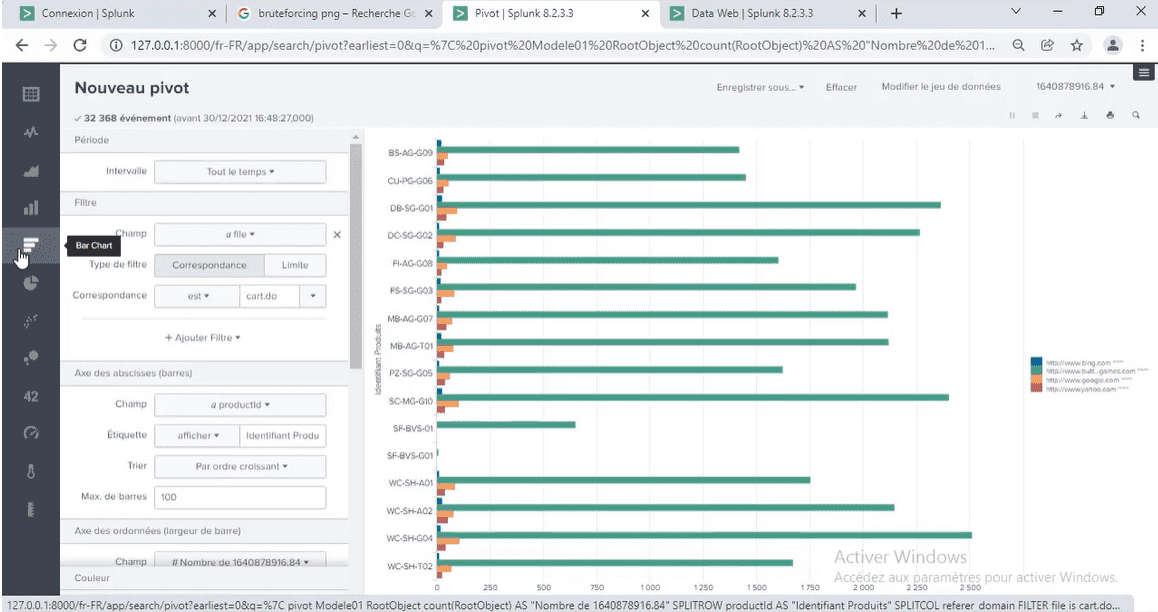This screenshot has width=1158, height=612.
Task: Click the yahoo.com legend color swatch
Action: coord(1036,388)
